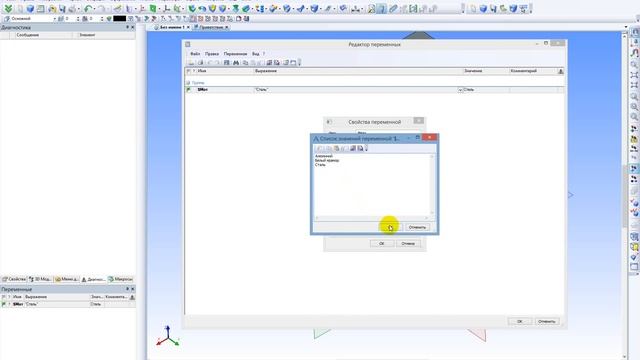The width and height of the screenshot is (640, 360).
Task: Open the Макросы panel tab
Action: click(x=120, y=279)
